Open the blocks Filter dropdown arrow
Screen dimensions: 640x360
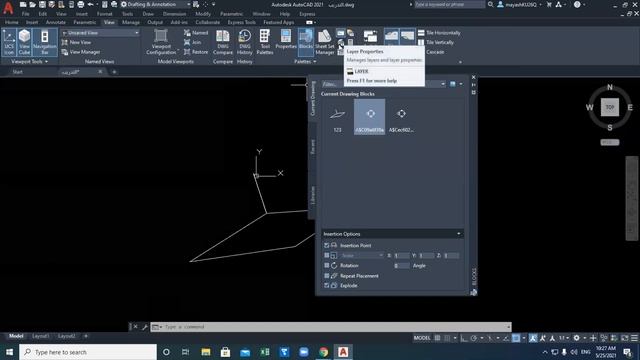pyautogui.click(x=443, y=84)
